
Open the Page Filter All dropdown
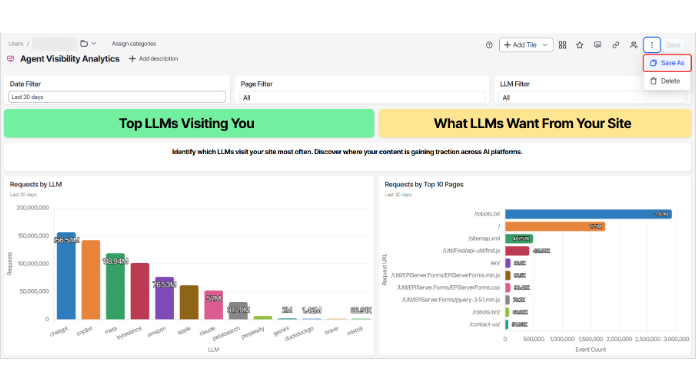361,98
